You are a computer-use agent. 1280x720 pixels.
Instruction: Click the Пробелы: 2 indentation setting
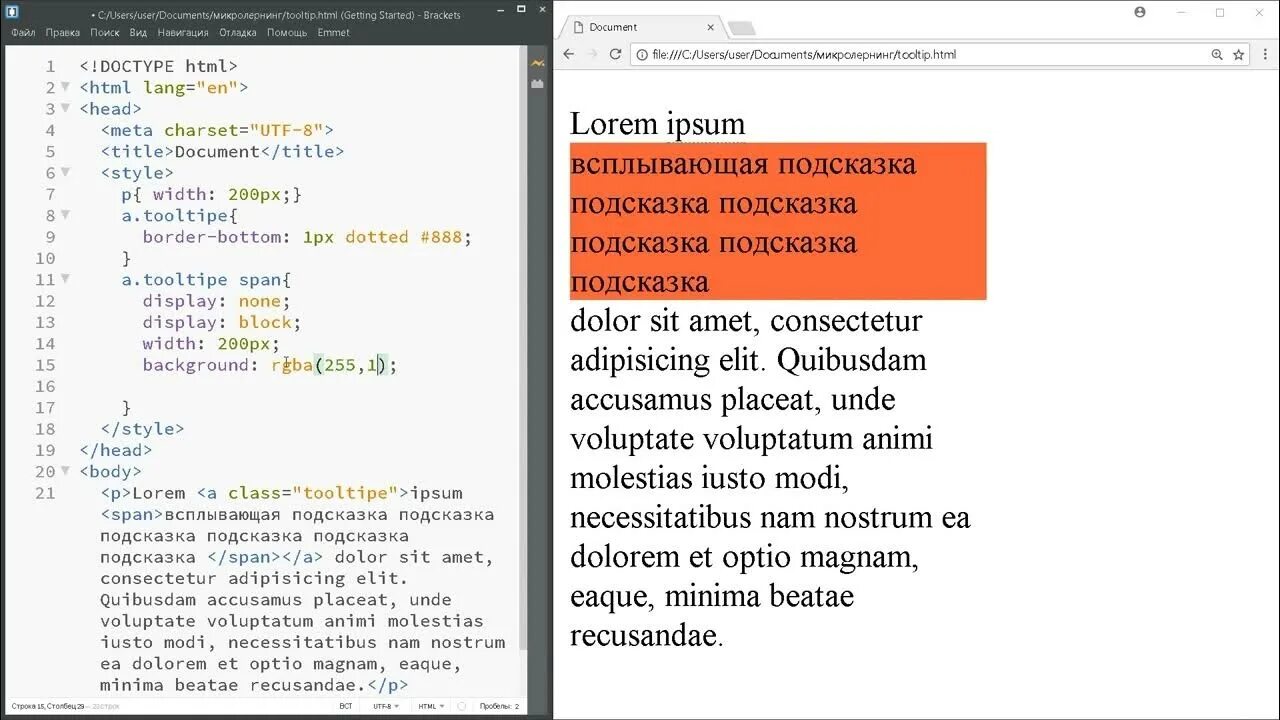(x=499, y=706)
